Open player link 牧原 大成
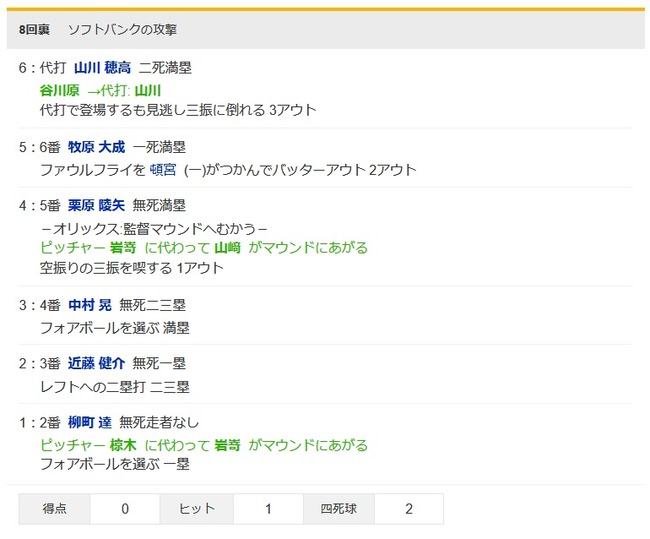 pos(96,147)
